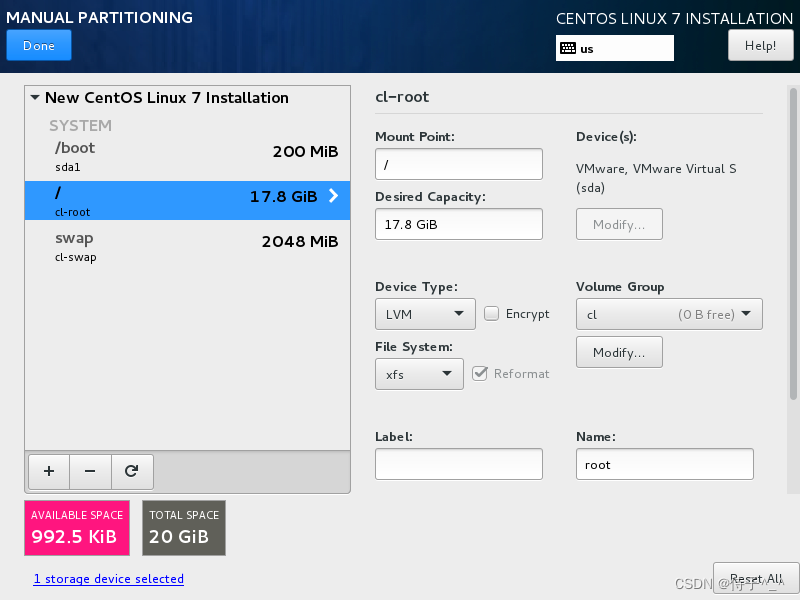
Task: Click the keyboard layout icon
Action: coord(568,48)
